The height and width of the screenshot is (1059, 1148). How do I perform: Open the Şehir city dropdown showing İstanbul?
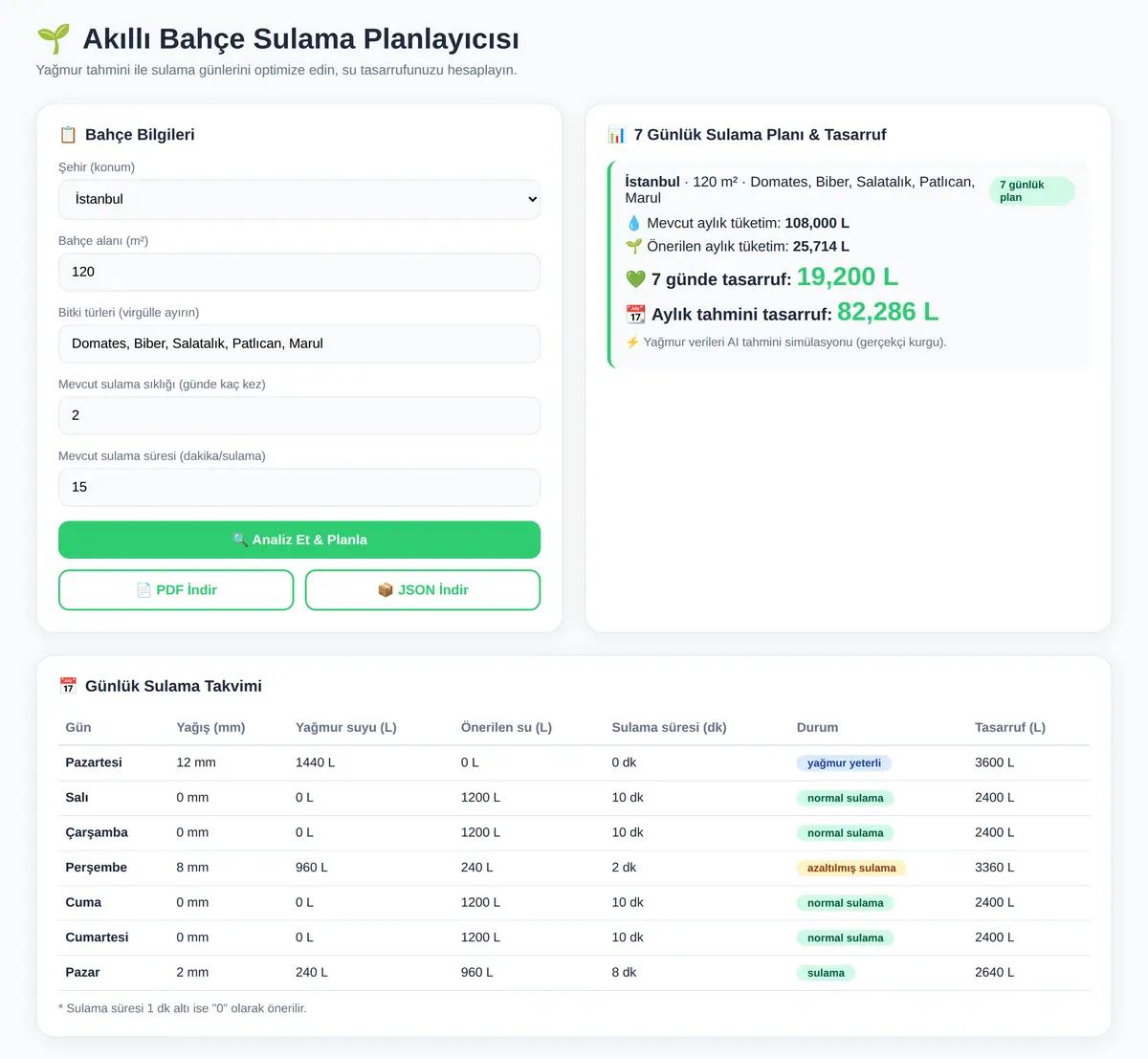point(299,199)
